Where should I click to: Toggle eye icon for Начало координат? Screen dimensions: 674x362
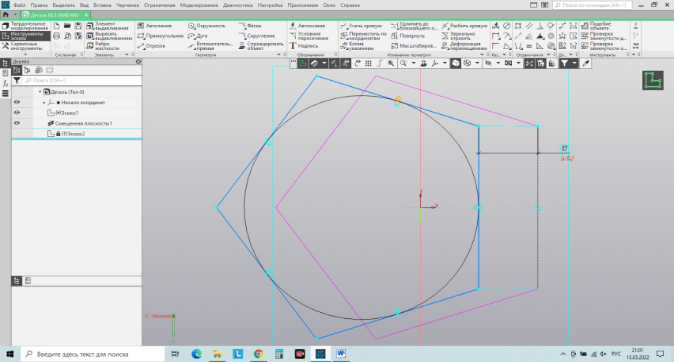pyautogui.click(x=17, y=102)
